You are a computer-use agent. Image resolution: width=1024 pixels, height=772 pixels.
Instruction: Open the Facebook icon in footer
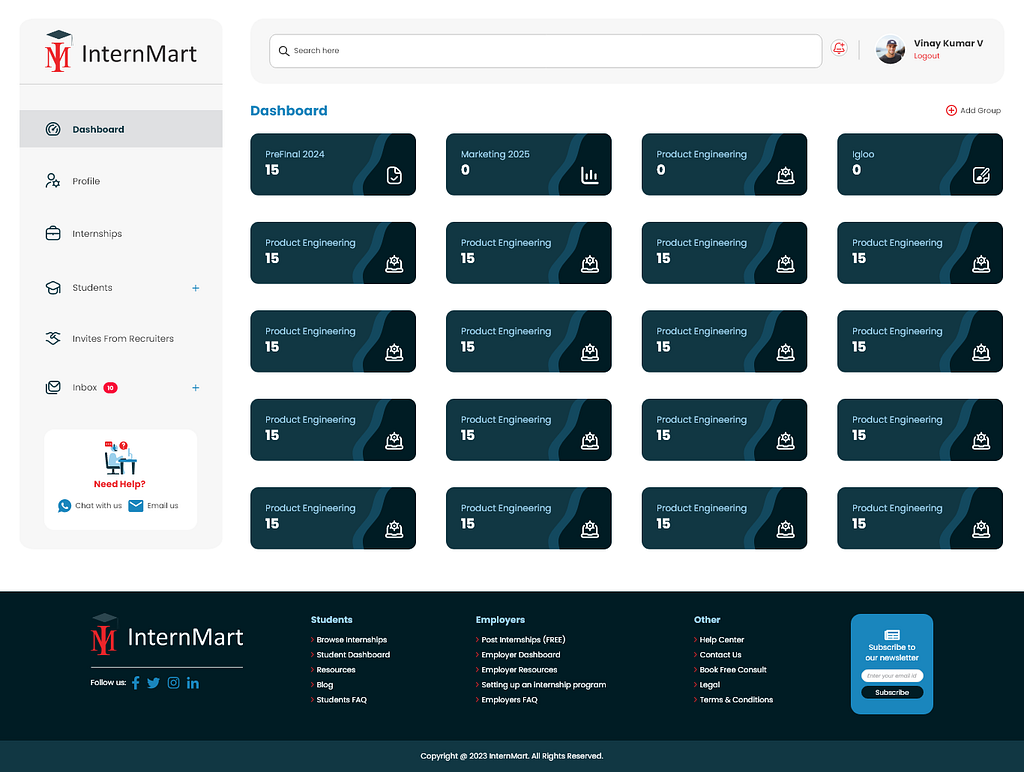point(136,683)
